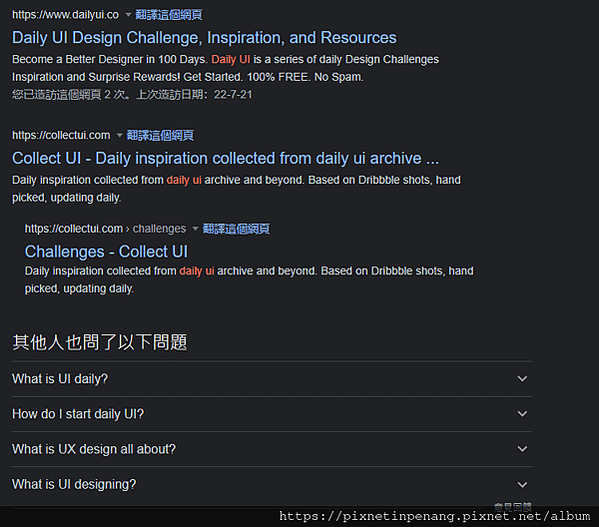Translate the dailyui.co page via 翻譯這個網頁
599x527 pixels.
(168, 15)
